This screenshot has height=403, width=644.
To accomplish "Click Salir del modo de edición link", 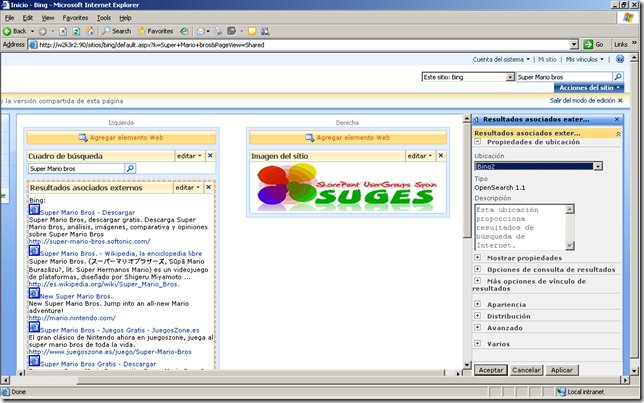I will pyautogui.click(x=582, y=101).
